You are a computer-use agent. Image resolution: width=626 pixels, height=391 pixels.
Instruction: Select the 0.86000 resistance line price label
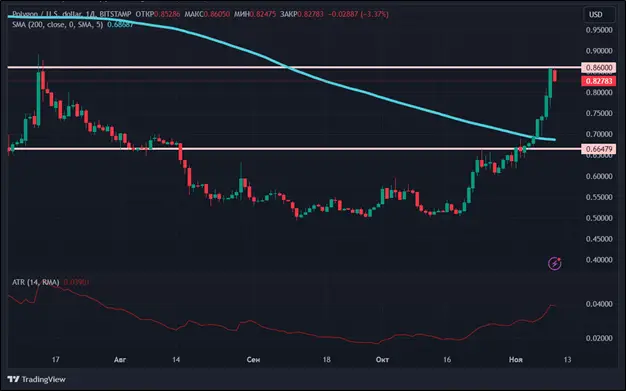point(598,67)
